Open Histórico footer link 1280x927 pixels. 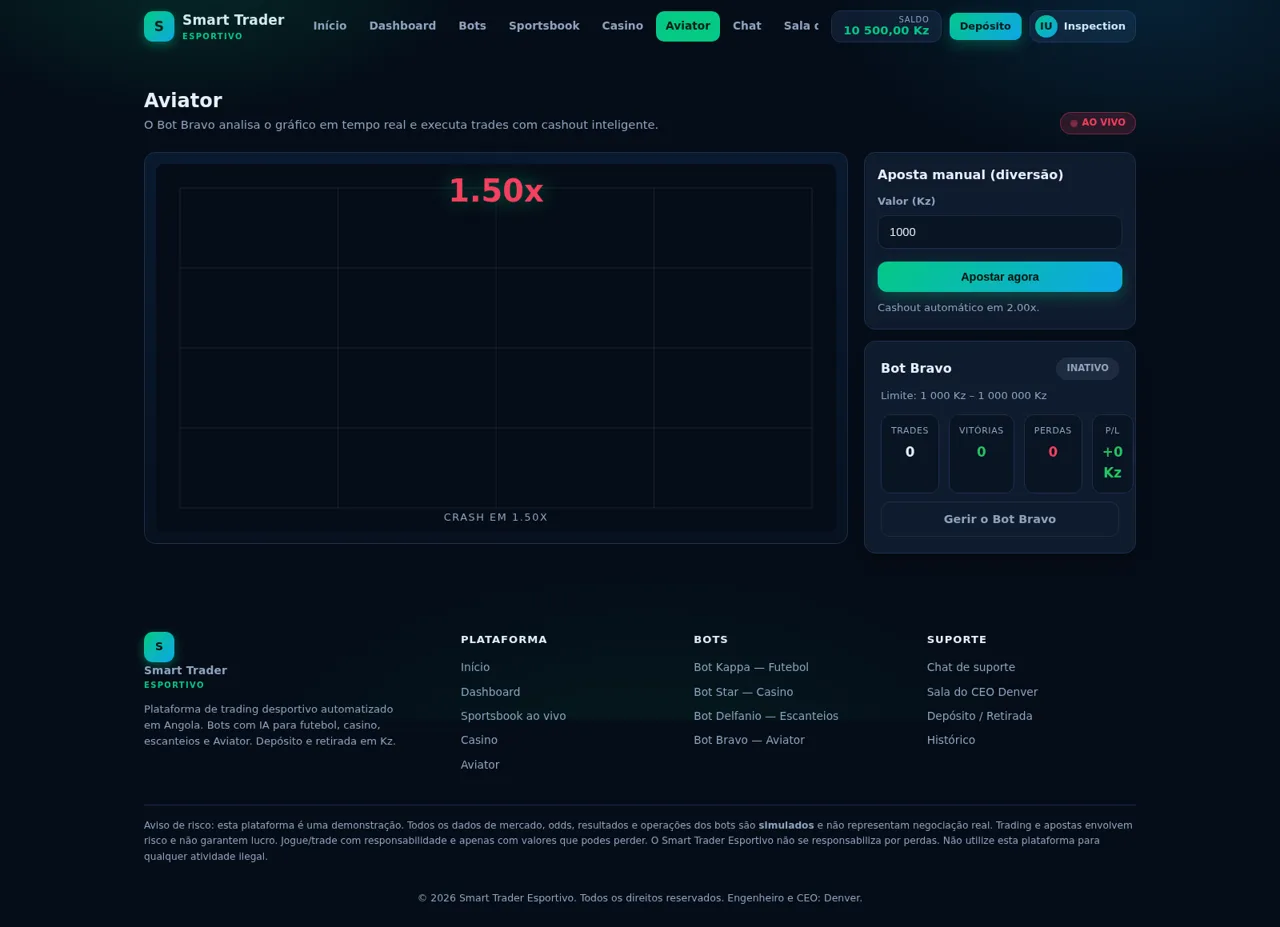[951, 740]
